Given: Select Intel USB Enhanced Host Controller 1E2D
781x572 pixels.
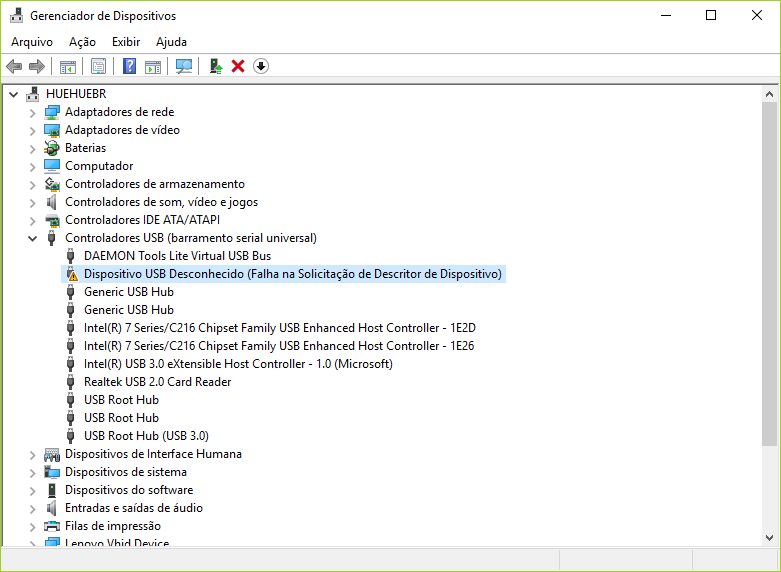Looking at the screenshot, I should tap(279, 327).
